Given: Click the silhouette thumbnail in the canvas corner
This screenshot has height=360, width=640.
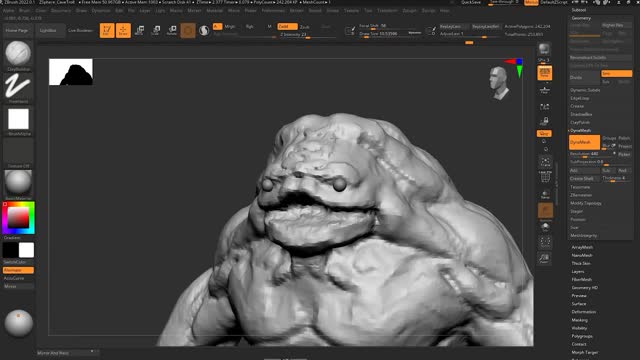Looking at the screenshot, I should point(71,72).
